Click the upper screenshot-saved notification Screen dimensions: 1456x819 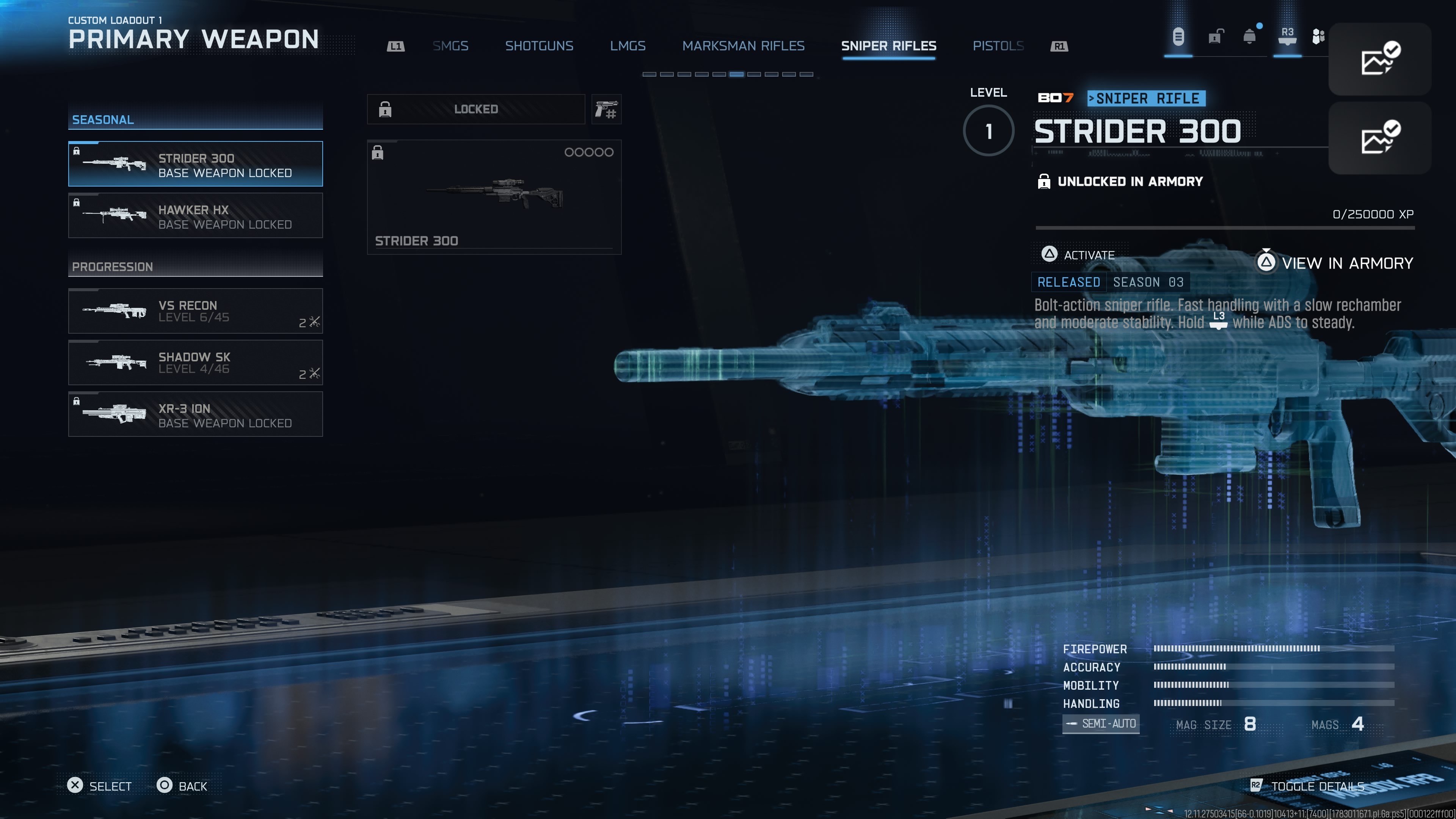[x=1380, y=59]
